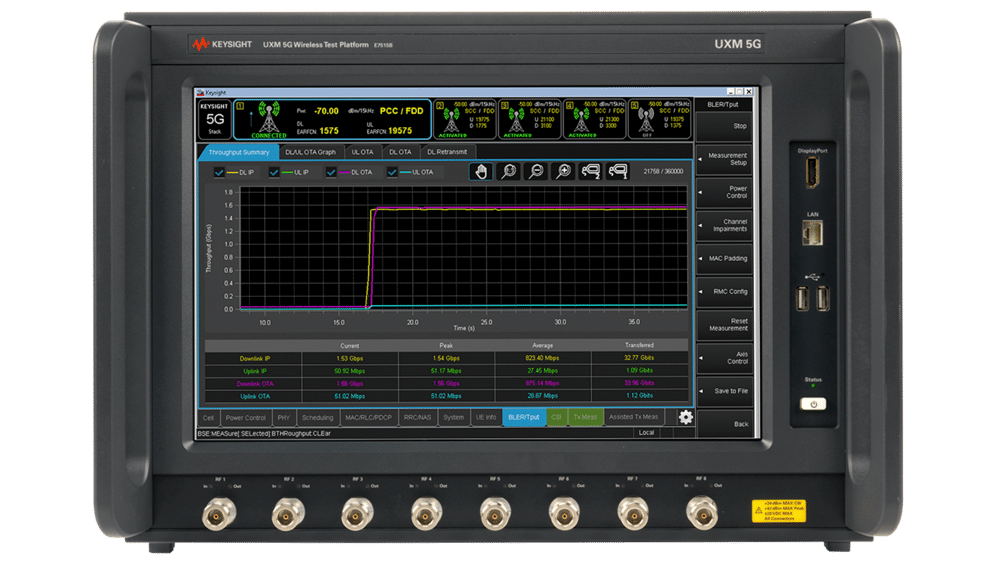Toggle the DL IP trace checkbox
The image size is (1000, 563).
[x=219, y=172]
